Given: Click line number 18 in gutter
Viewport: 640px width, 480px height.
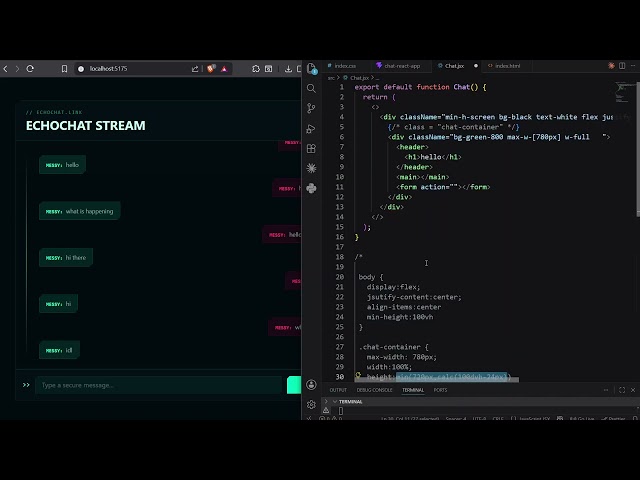Looking at the screenshot, I should point(340,257).
